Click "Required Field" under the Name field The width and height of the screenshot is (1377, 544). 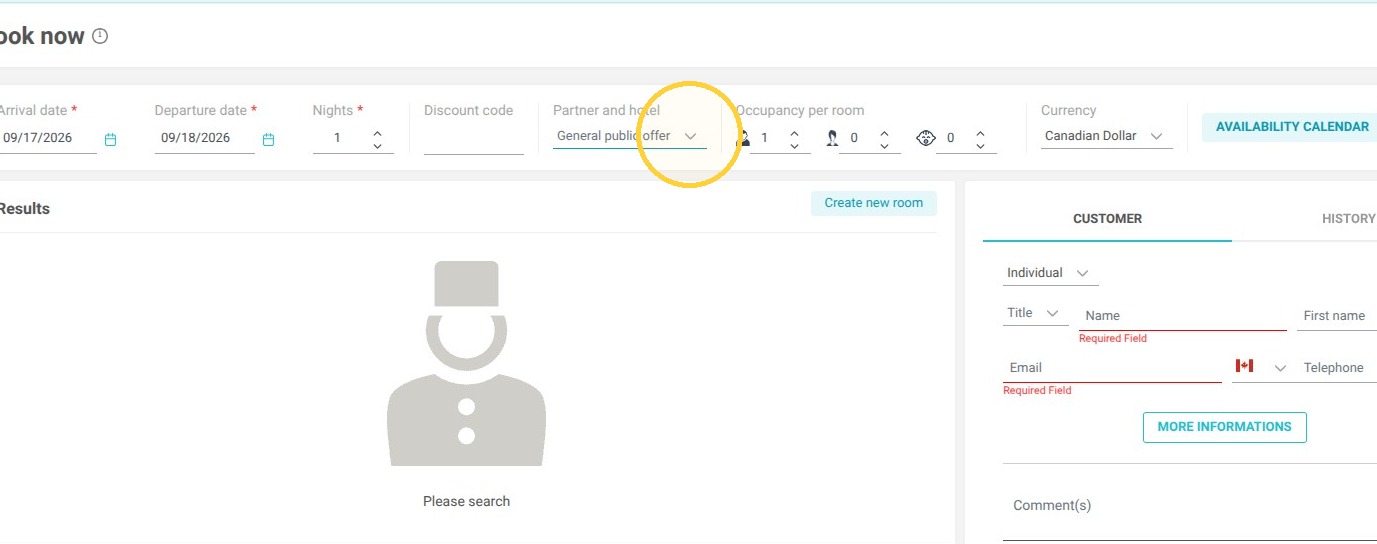pos(1113,339)
